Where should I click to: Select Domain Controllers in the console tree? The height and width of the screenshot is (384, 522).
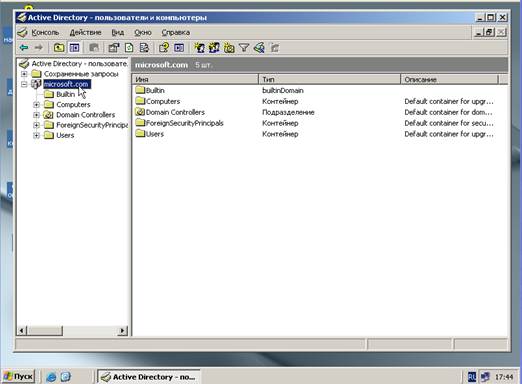pyautogui.click(x=85, y=115)
